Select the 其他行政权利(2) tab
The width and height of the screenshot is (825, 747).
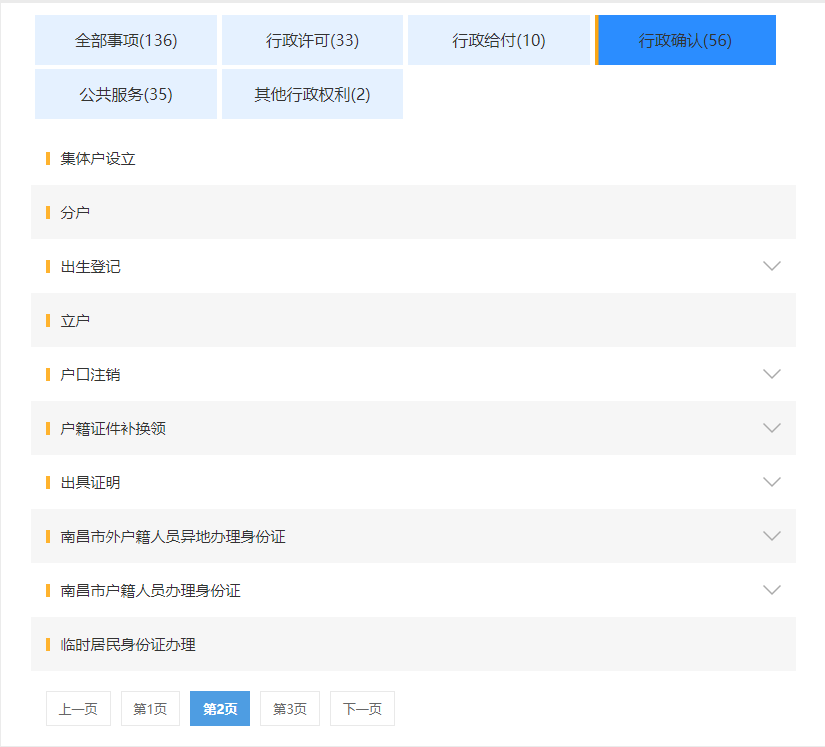[312, 94]
